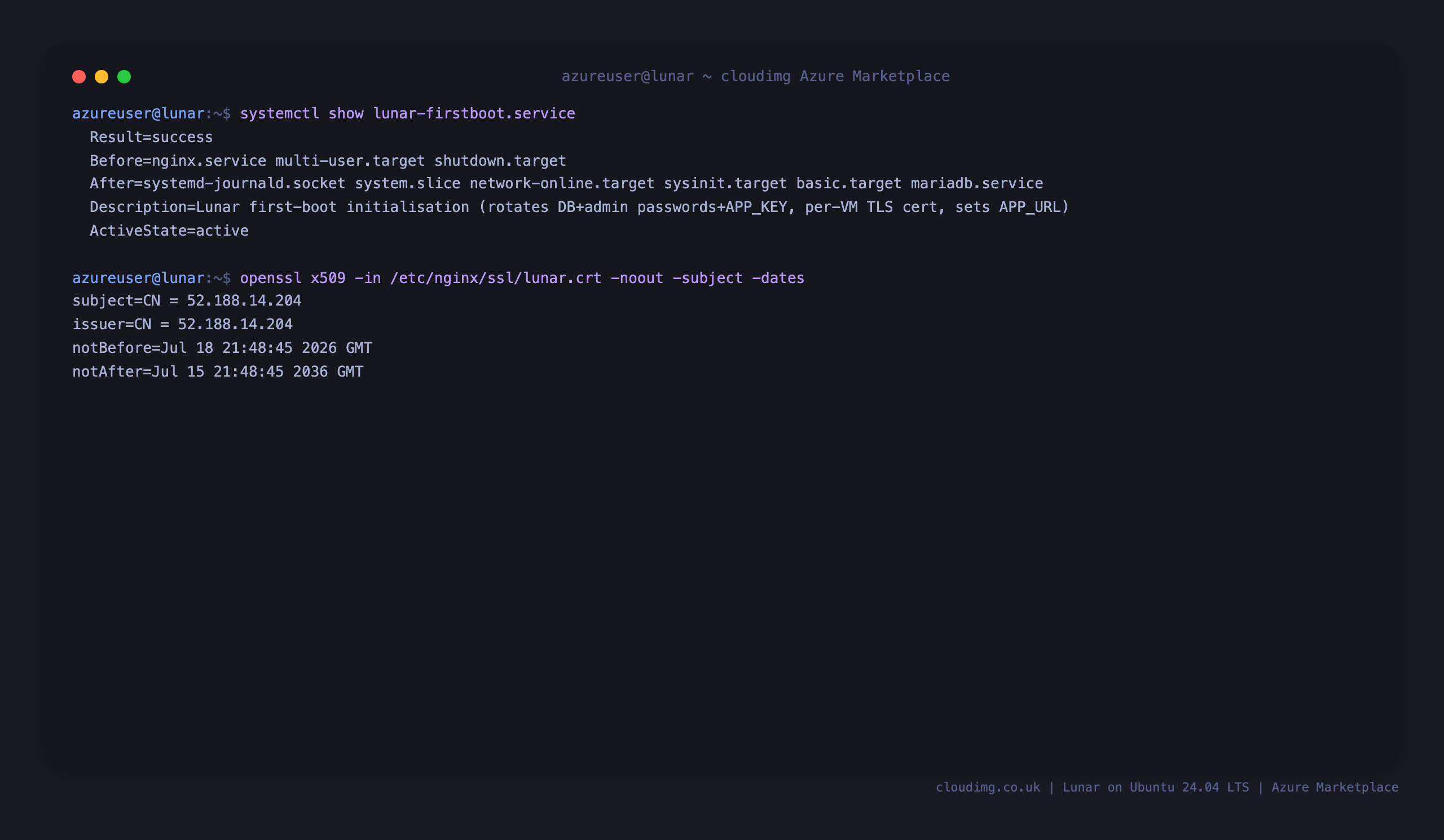Click the yellow minimize window dot

[x=102, y=77]
